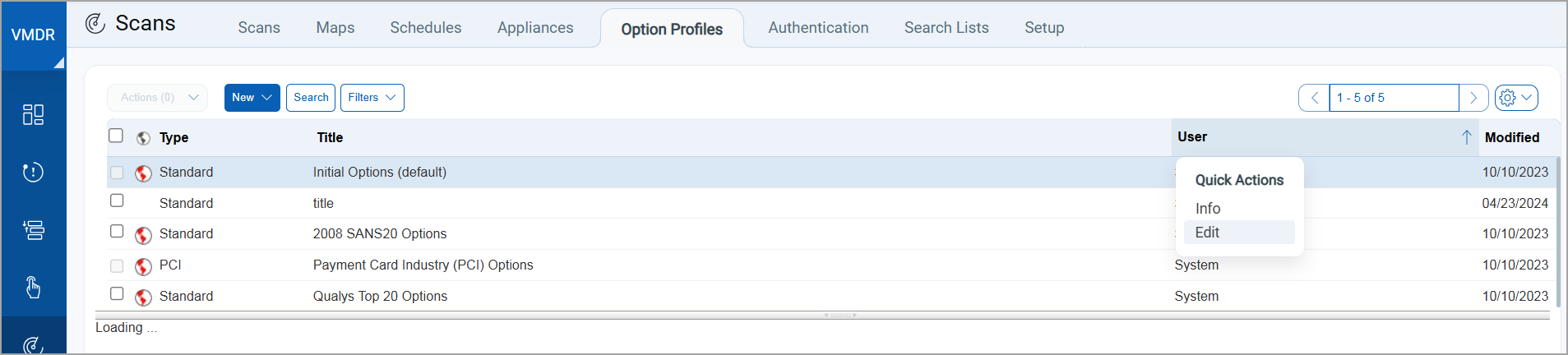Open the Schedules tab
The height and width of the screenshot is (355, 1568).
(x=425, y=28)
